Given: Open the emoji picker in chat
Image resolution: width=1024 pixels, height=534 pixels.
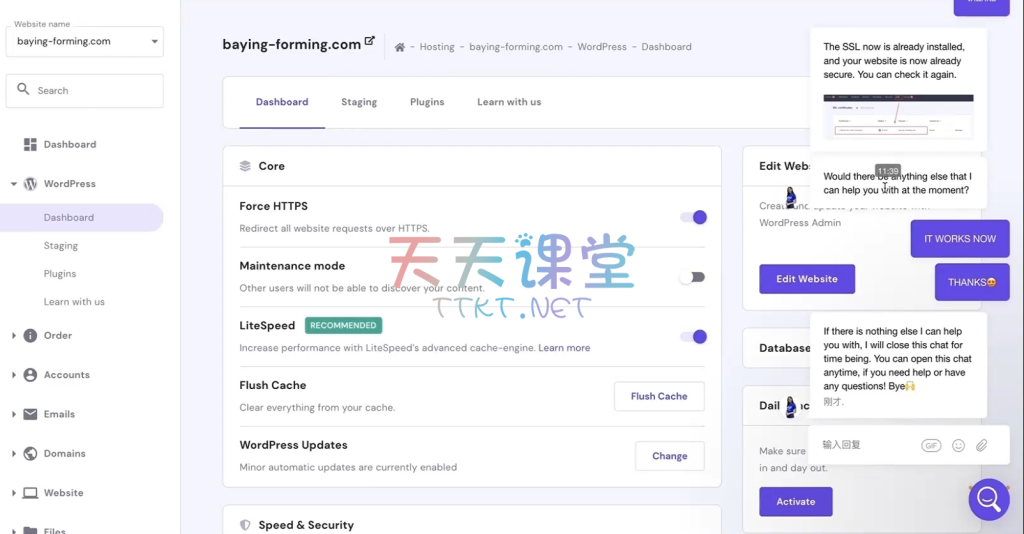Looking at the screenshot, I should [x=958, y=445].
